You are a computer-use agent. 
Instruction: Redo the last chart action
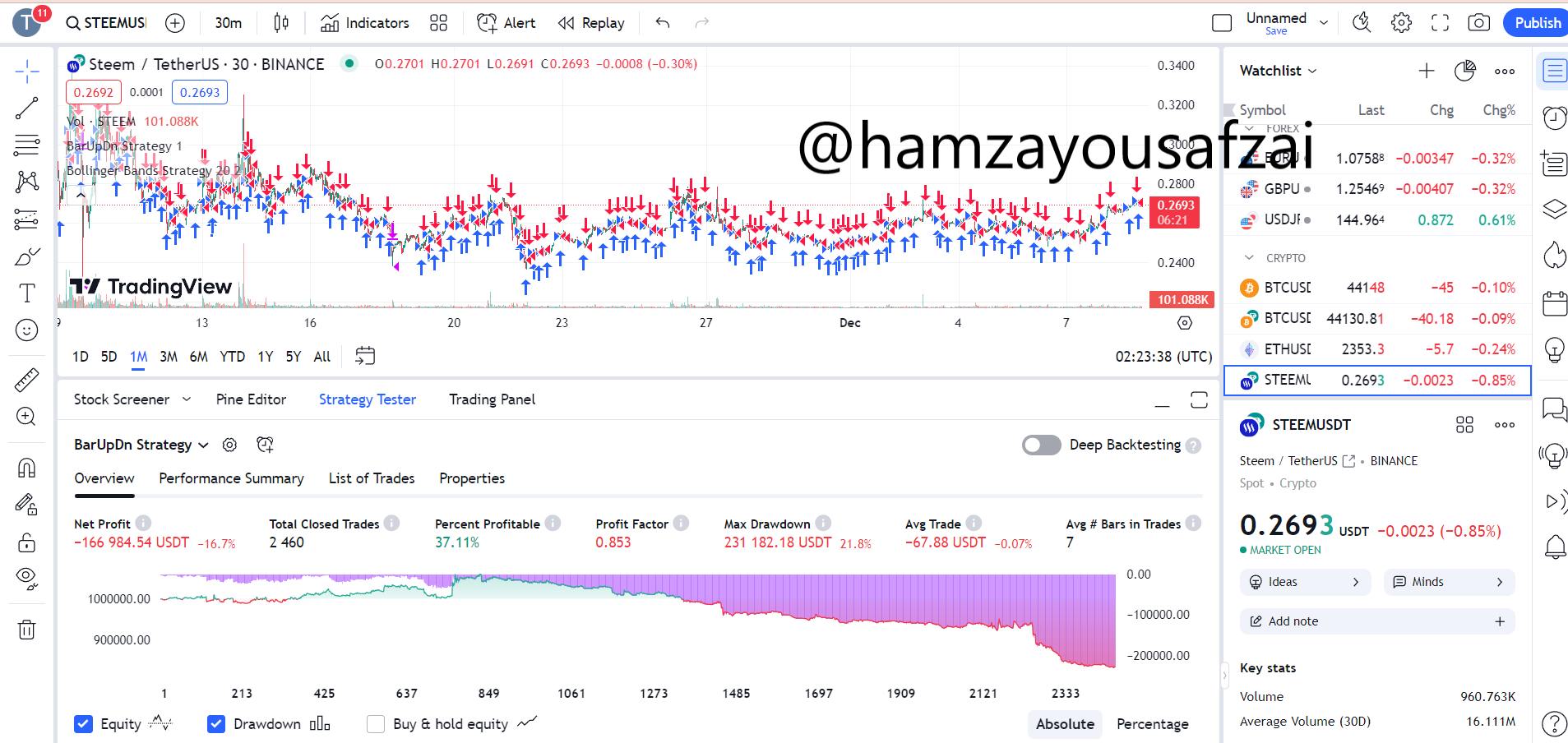click(x=701, y=23)
